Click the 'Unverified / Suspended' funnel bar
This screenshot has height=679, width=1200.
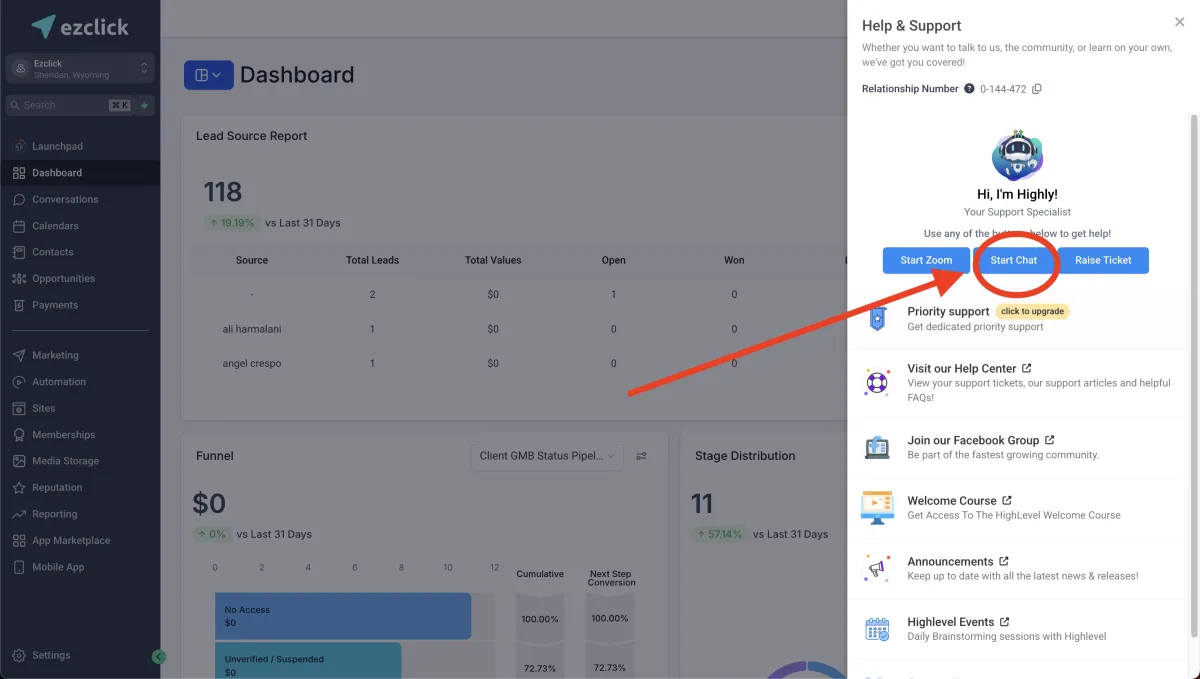click(308, 660)
